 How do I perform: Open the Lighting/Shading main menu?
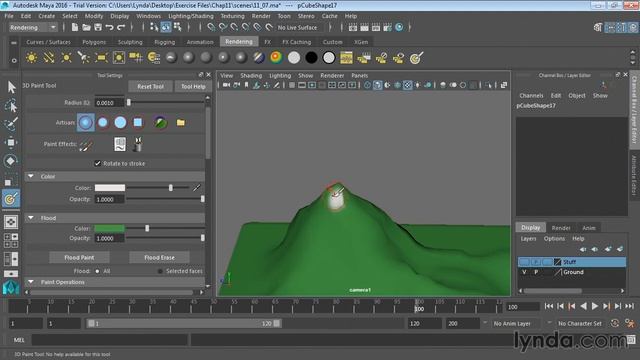[x=191, y=16]
